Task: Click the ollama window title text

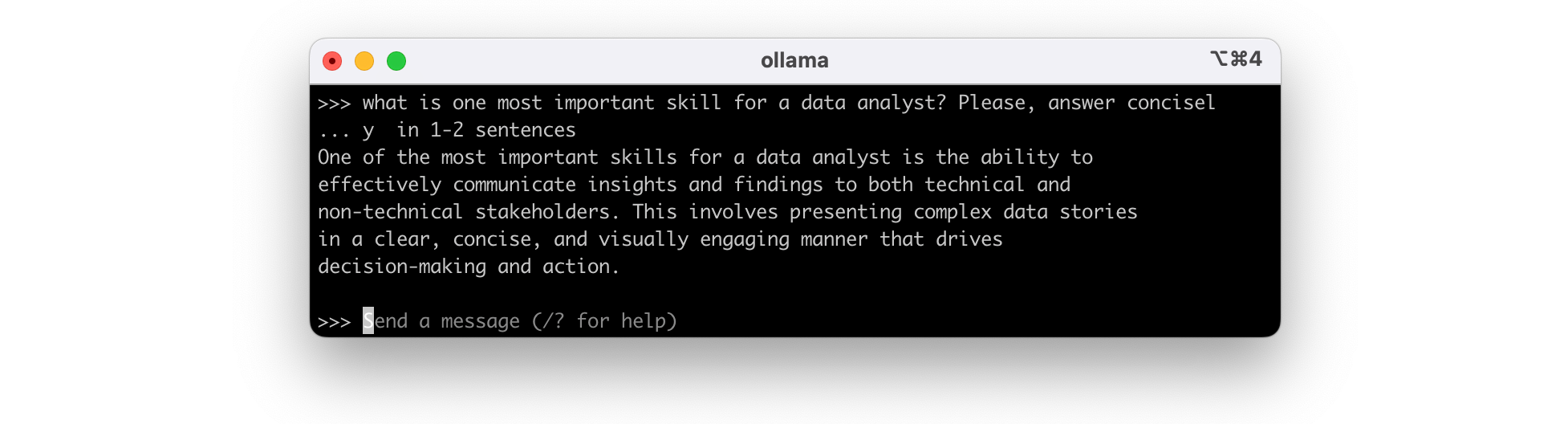Action: [794, 60]
